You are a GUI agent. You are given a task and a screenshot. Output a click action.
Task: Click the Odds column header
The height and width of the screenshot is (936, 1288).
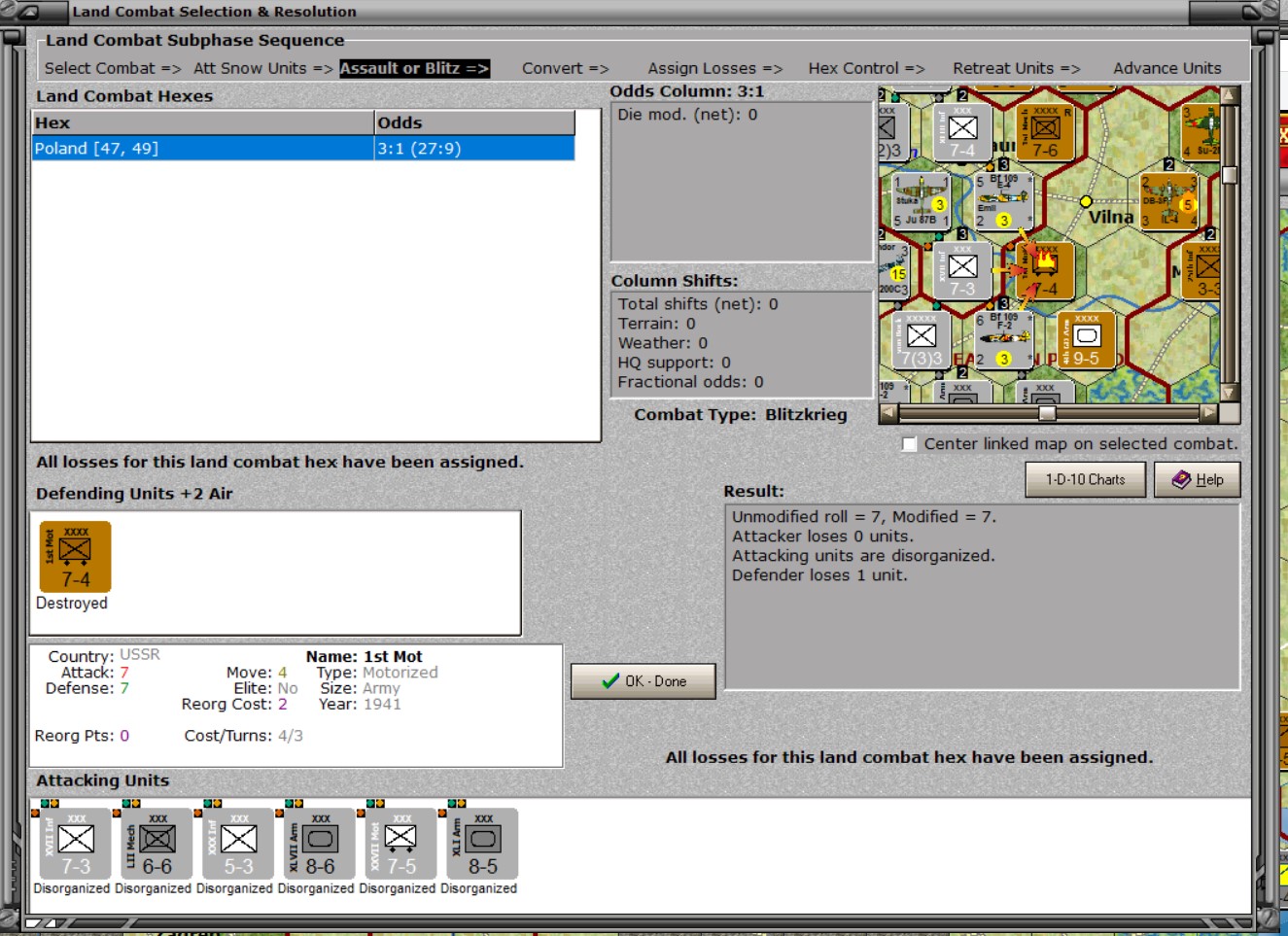pos(474,122)
